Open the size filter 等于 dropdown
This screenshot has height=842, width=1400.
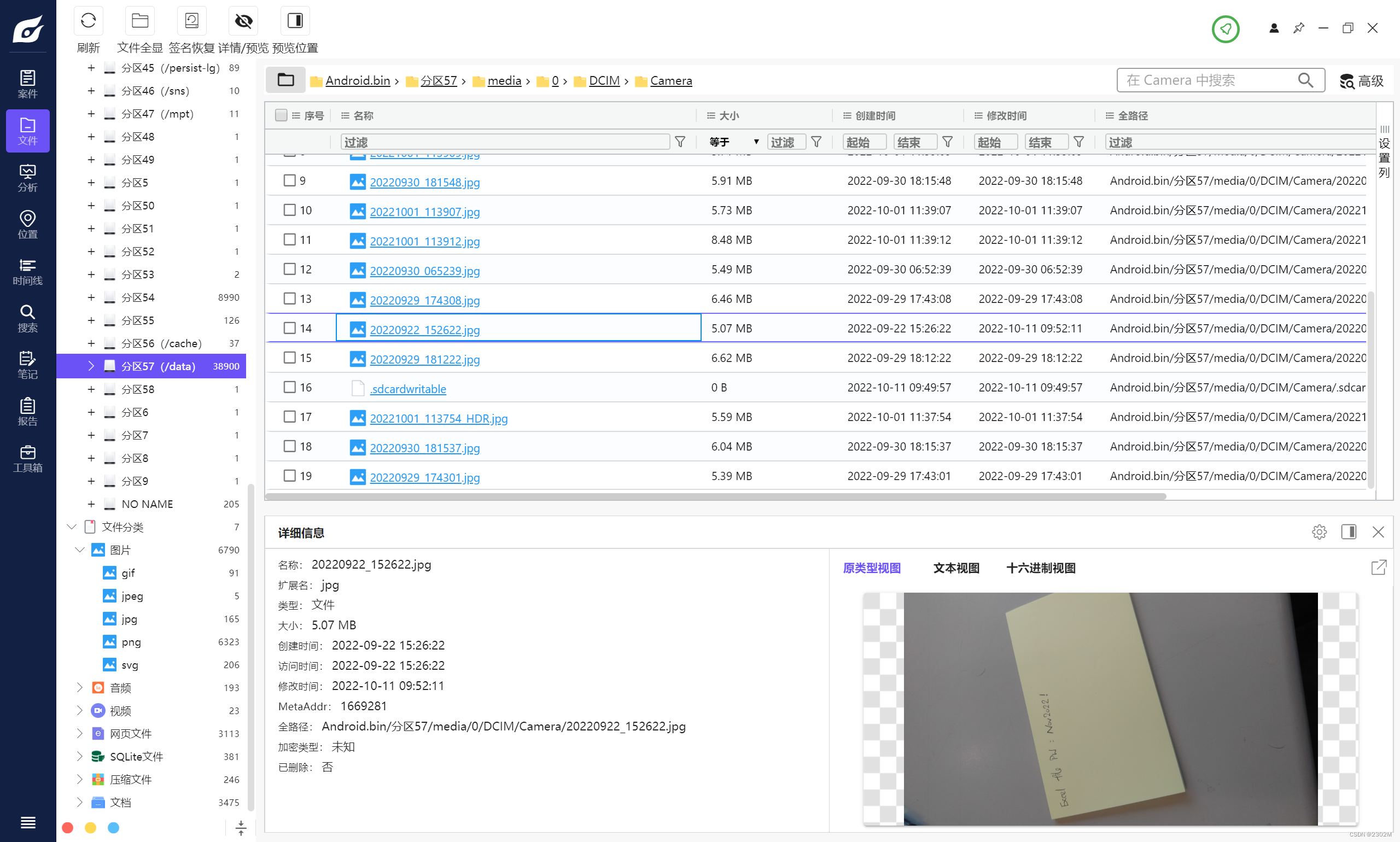pos(733,142)
